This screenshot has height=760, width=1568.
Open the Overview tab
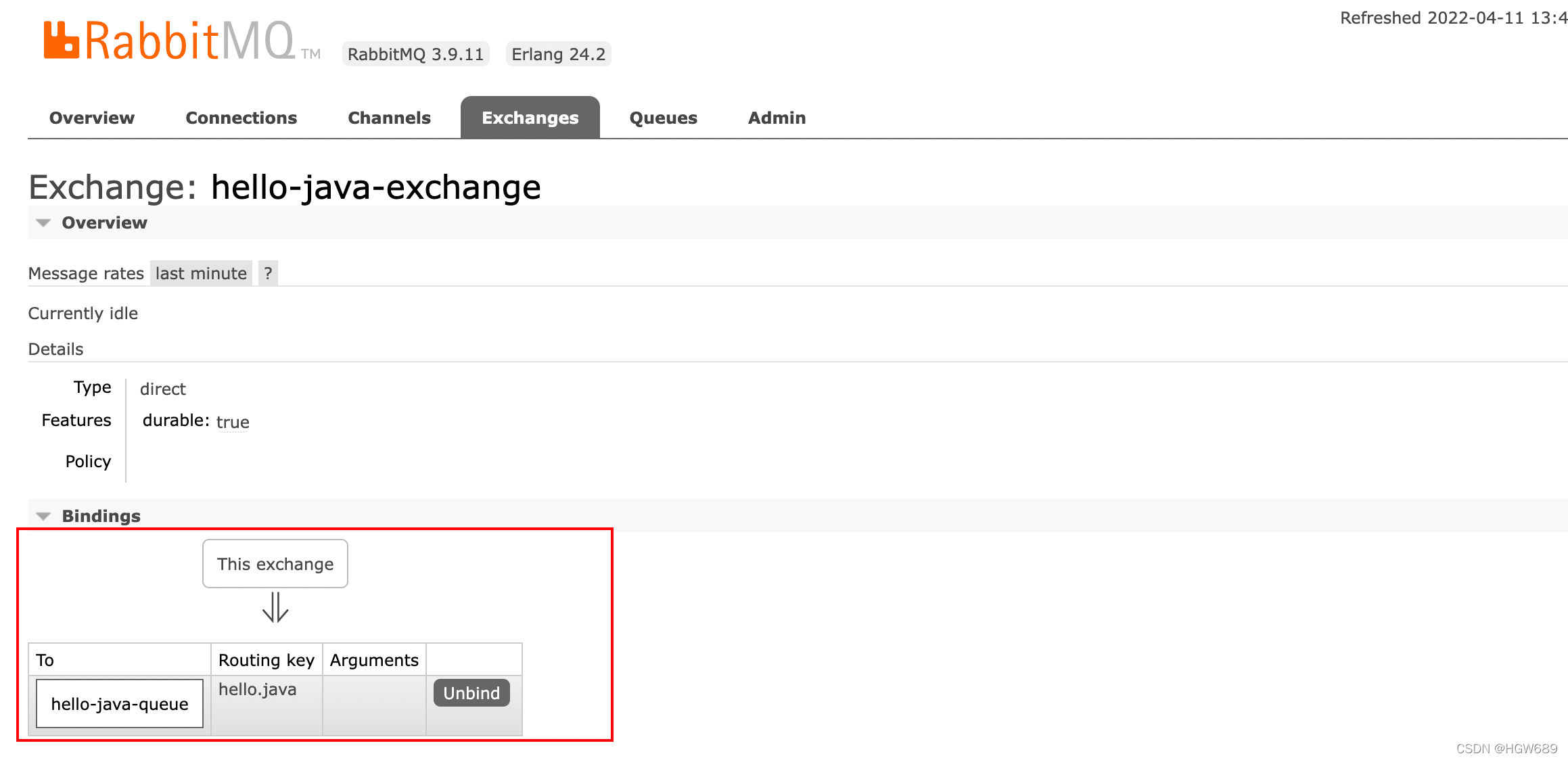tap(92, 118)
